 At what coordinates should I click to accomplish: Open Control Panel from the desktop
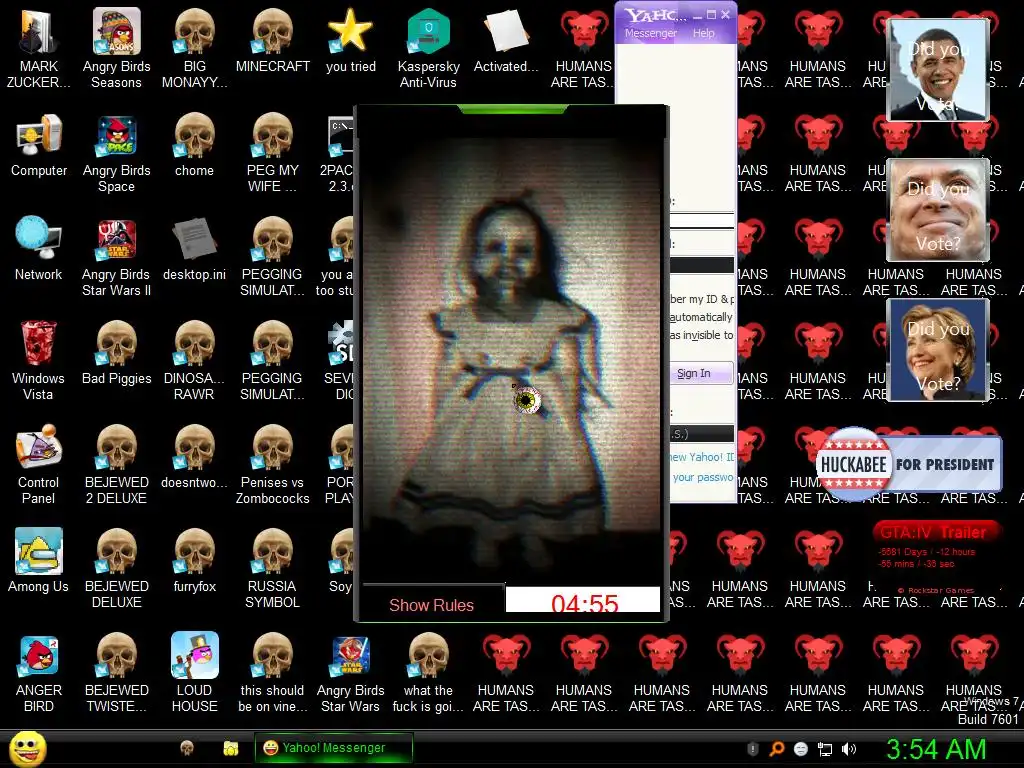(x=39, y=465)
